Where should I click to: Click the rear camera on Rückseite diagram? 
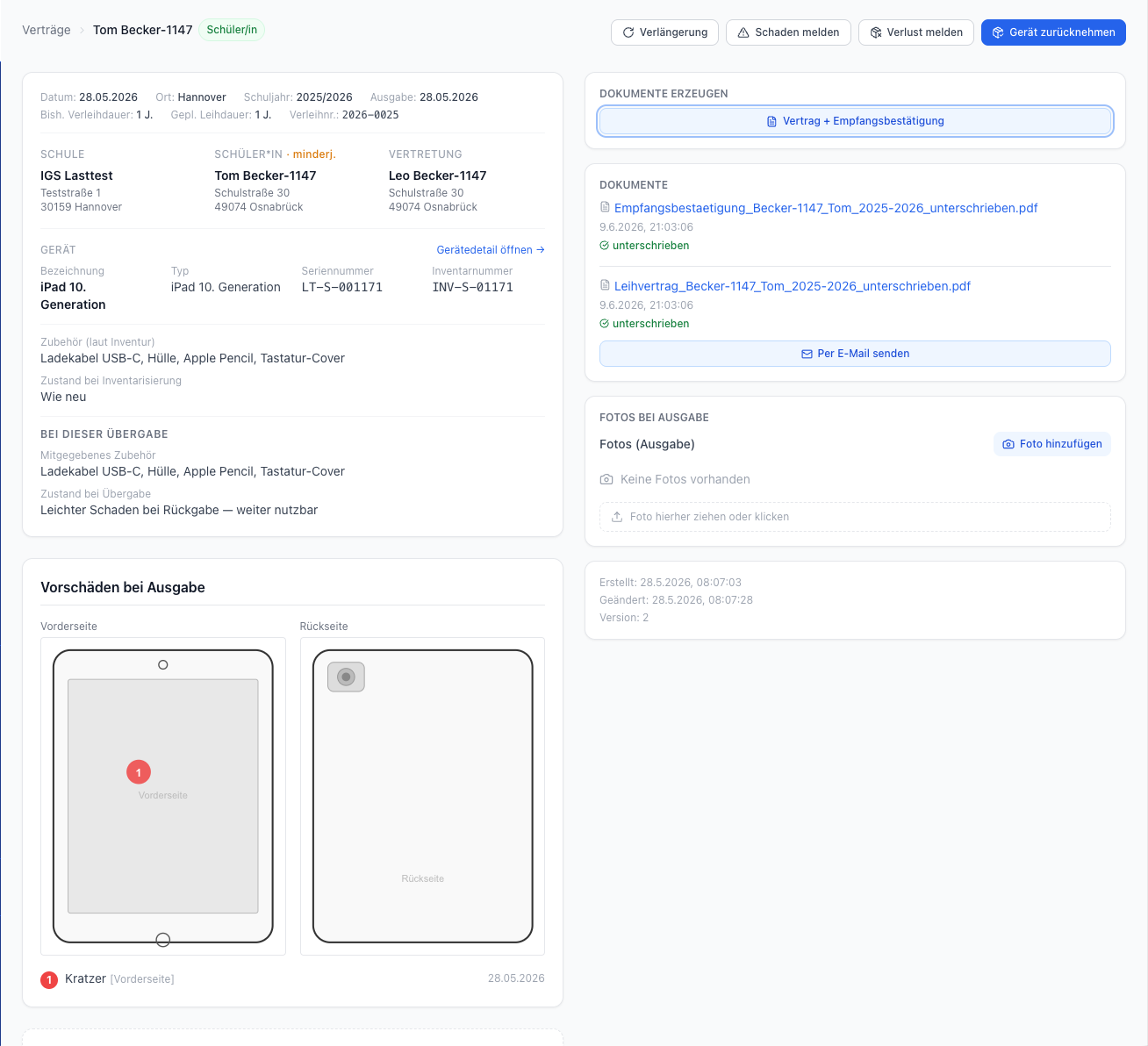click(346, 677)
